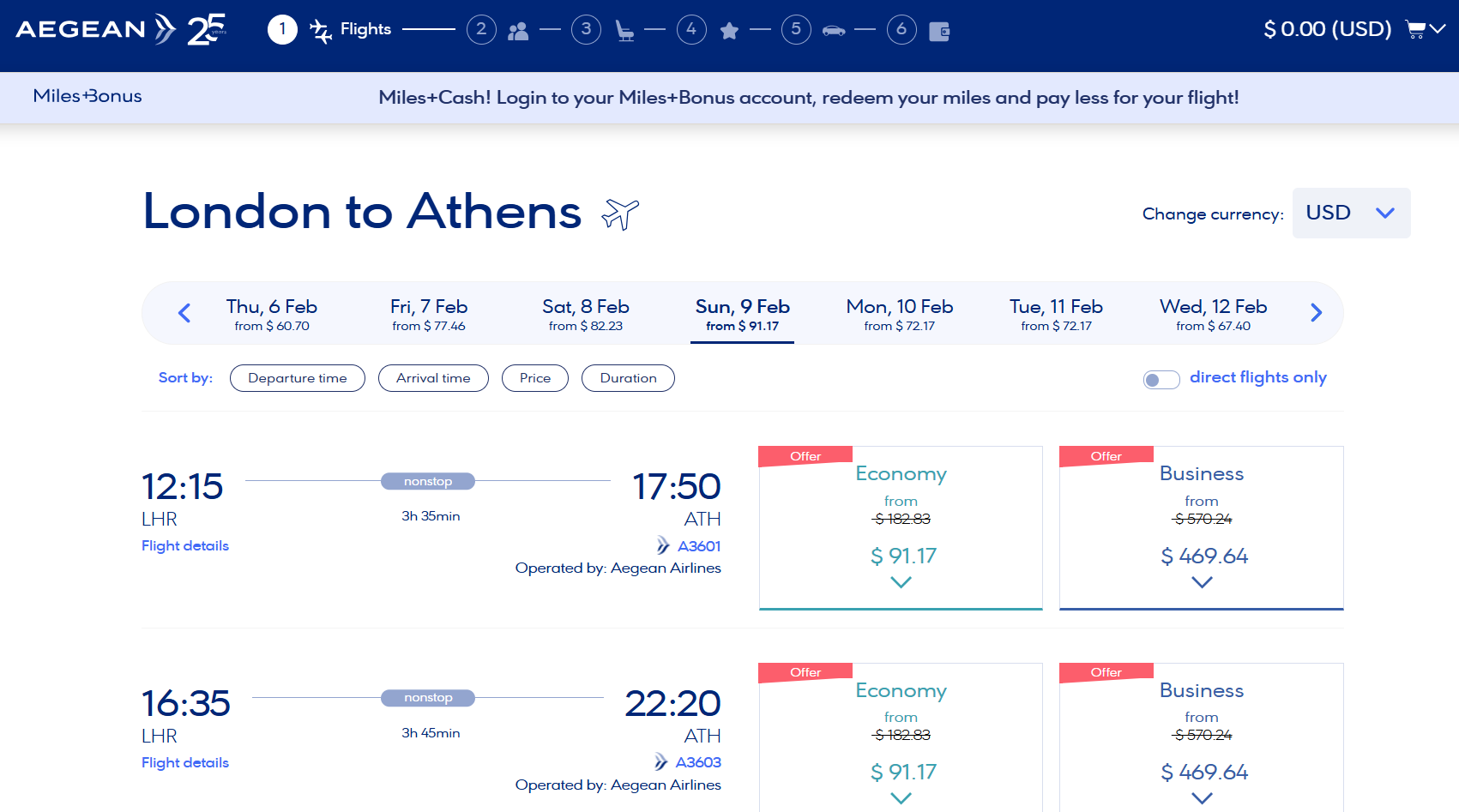Show later dates with right arrow
The width and height of the screenshot is (1459, 812).
coord(1317,313)
